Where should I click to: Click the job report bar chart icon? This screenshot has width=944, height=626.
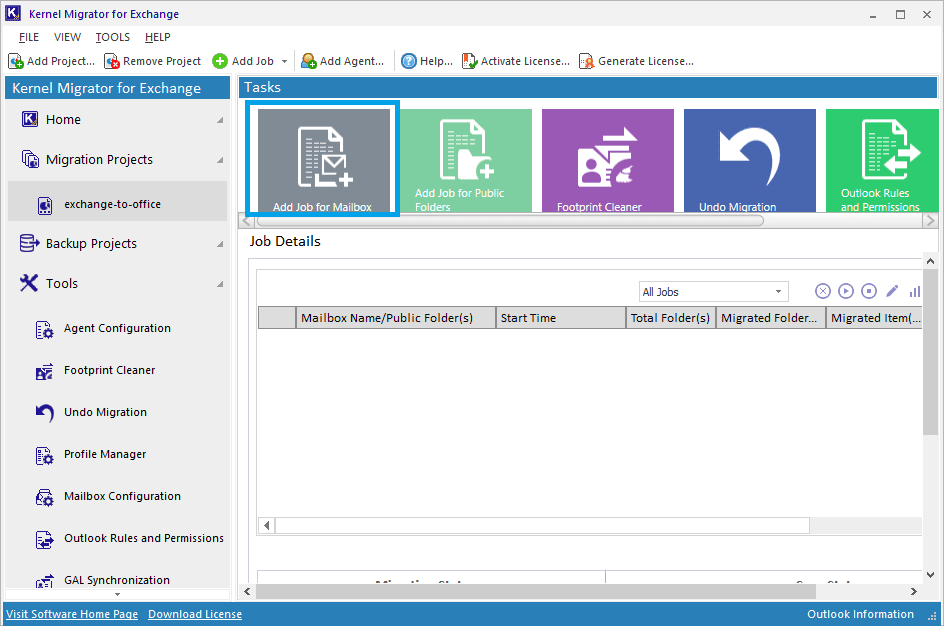tap(914, 291)
